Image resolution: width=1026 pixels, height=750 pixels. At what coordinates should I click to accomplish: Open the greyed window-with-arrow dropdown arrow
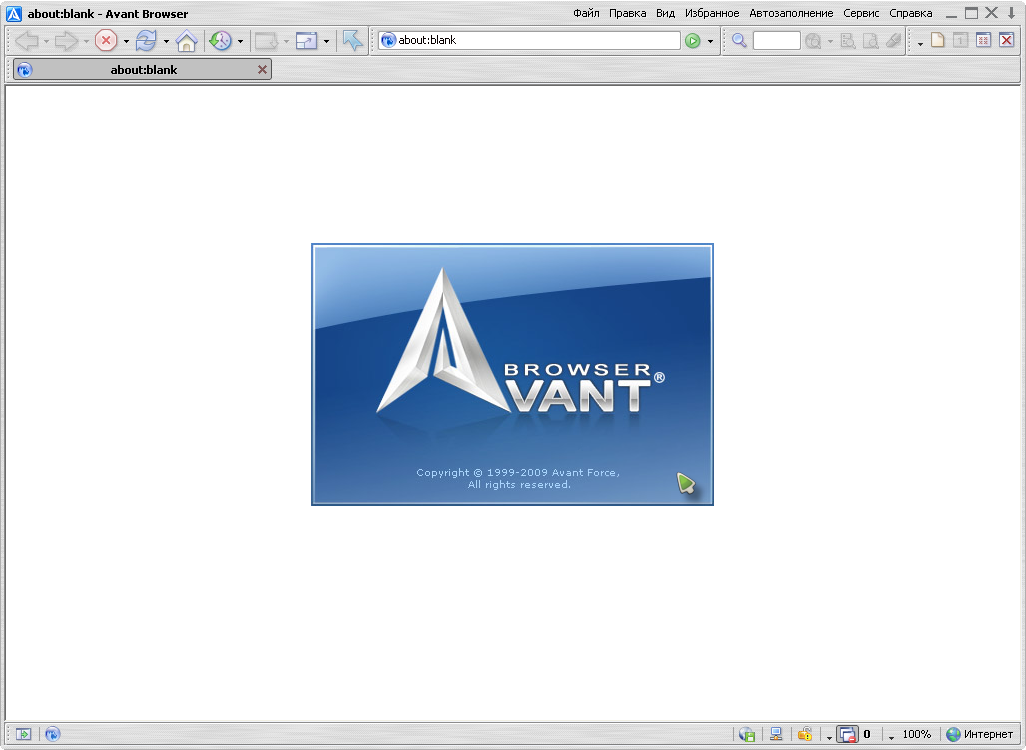286,41
